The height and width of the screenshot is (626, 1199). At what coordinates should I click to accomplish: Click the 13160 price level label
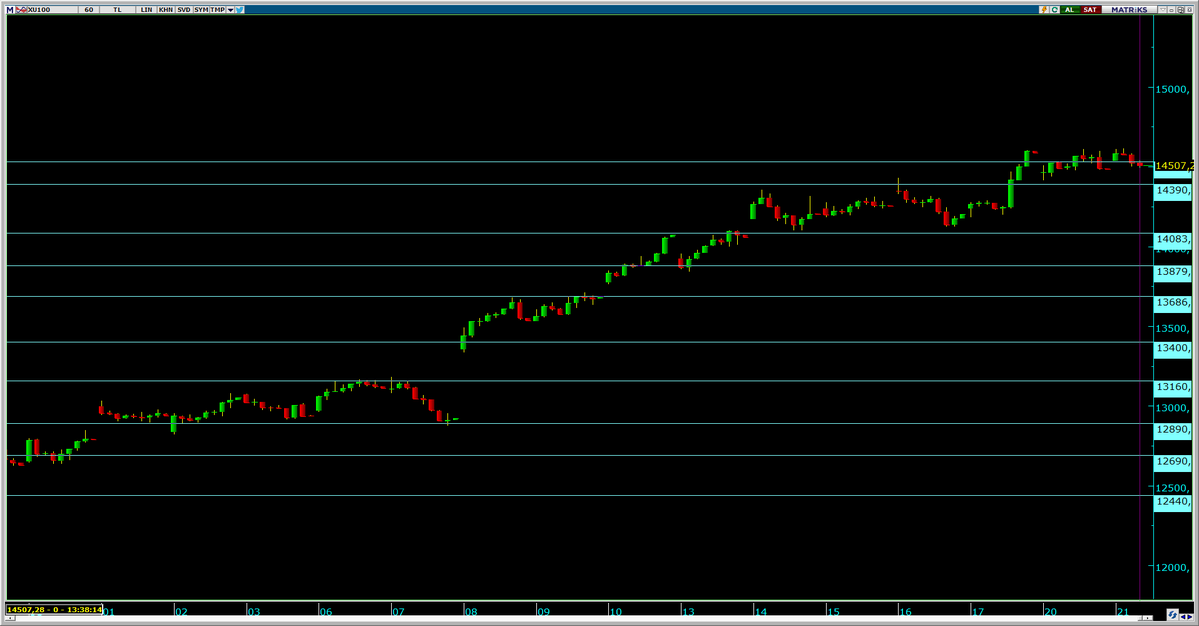point(1172,388)
